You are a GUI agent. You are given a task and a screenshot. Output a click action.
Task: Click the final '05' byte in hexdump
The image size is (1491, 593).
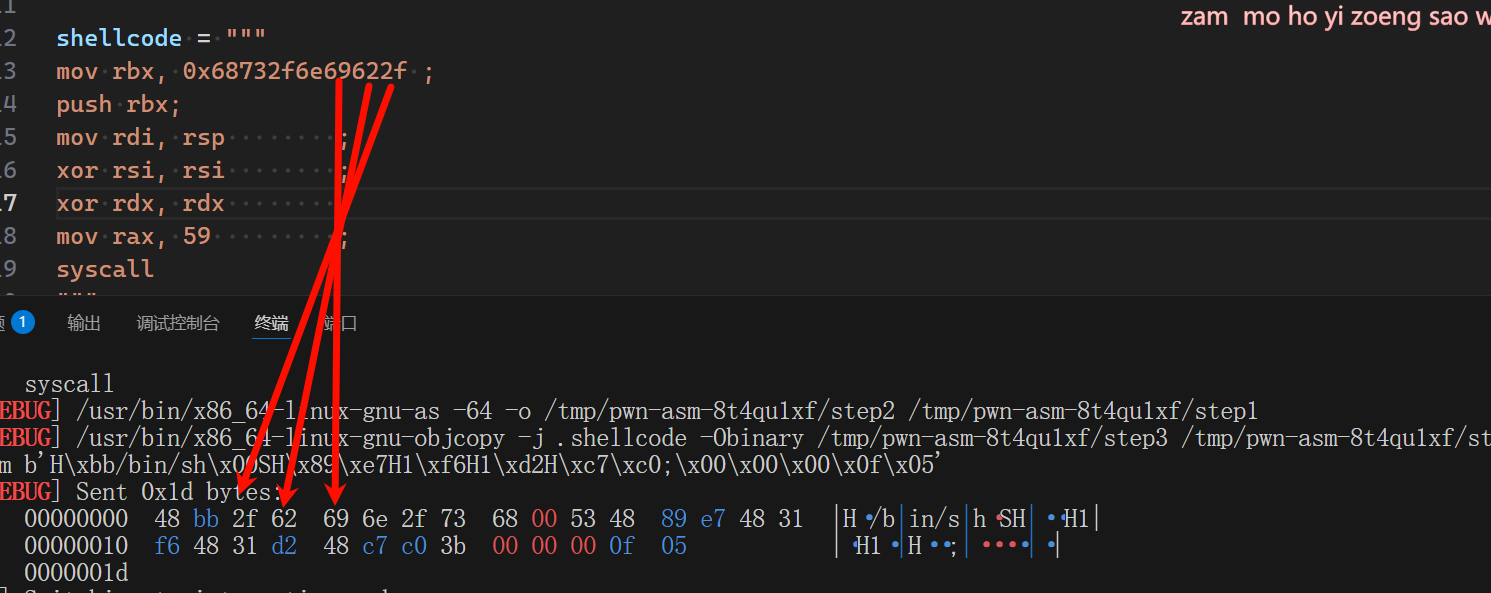(674, 546)
